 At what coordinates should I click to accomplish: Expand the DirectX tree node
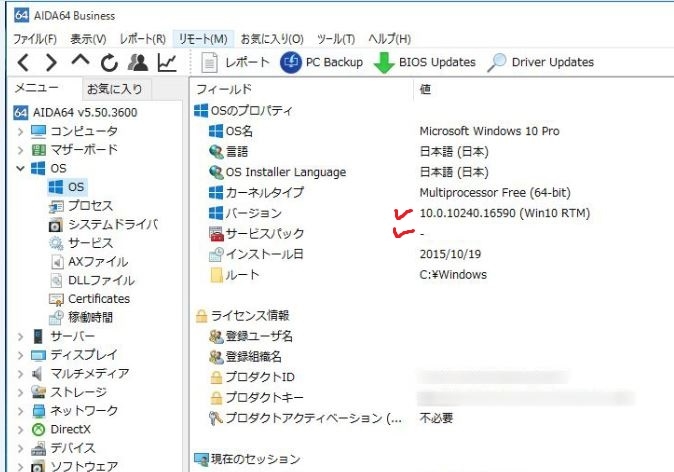(x=20, y=429)
